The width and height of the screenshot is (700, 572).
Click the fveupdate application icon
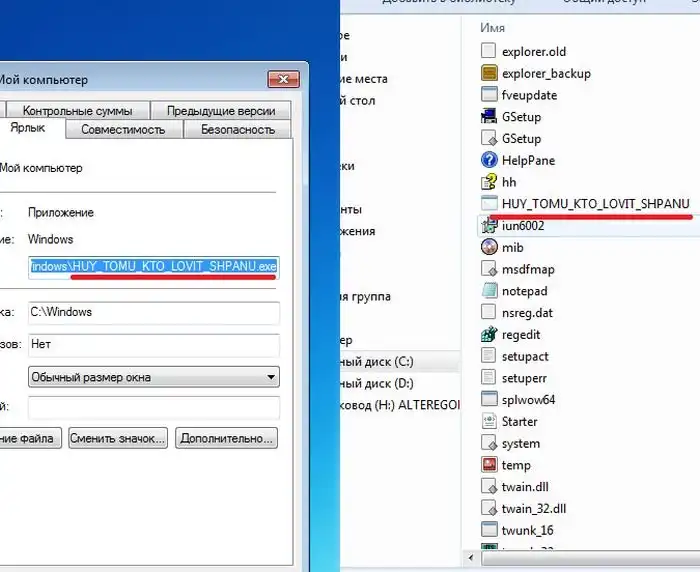pos(489,95)
